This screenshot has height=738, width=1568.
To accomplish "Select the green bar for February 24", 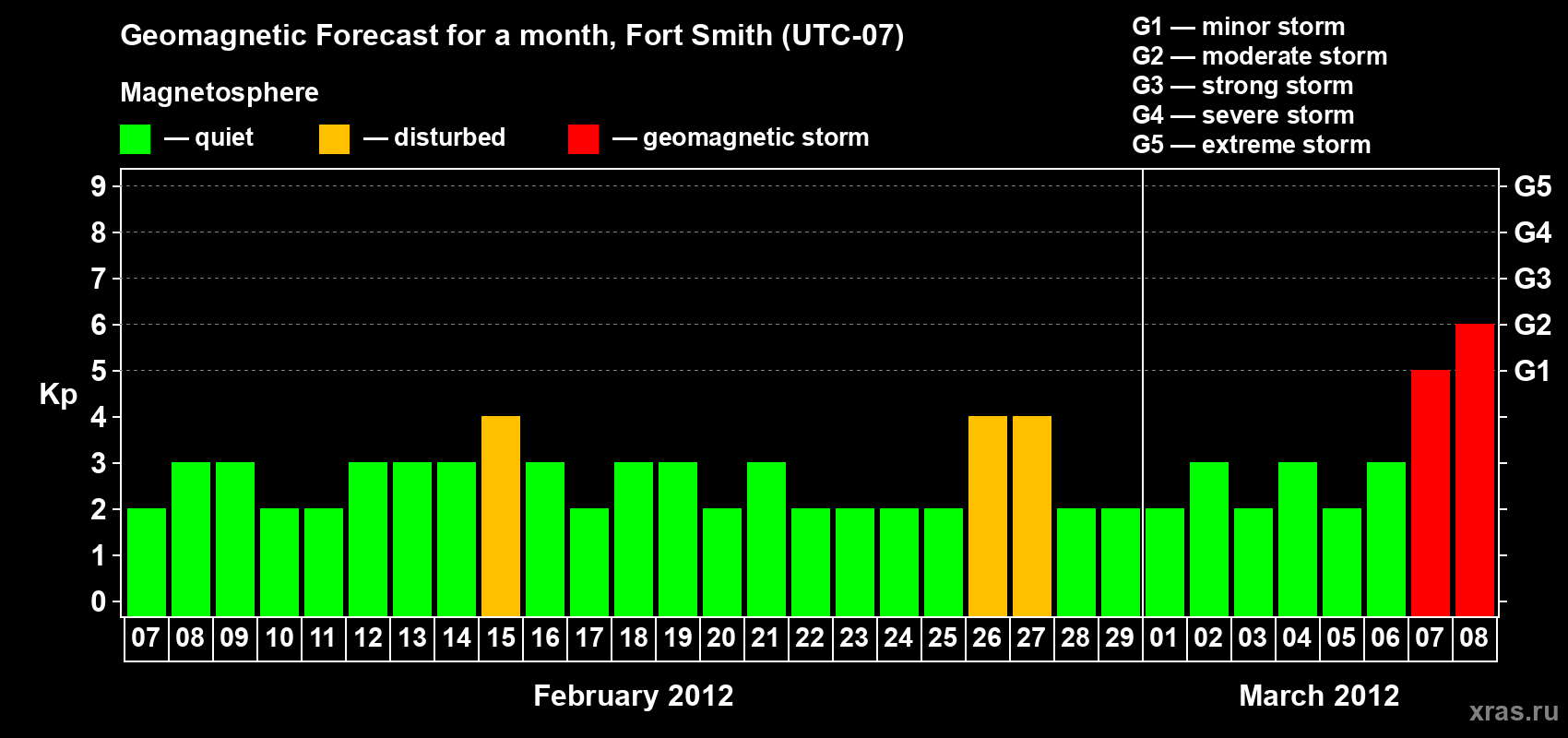I will pyautogui.click(x=899, y=562).
